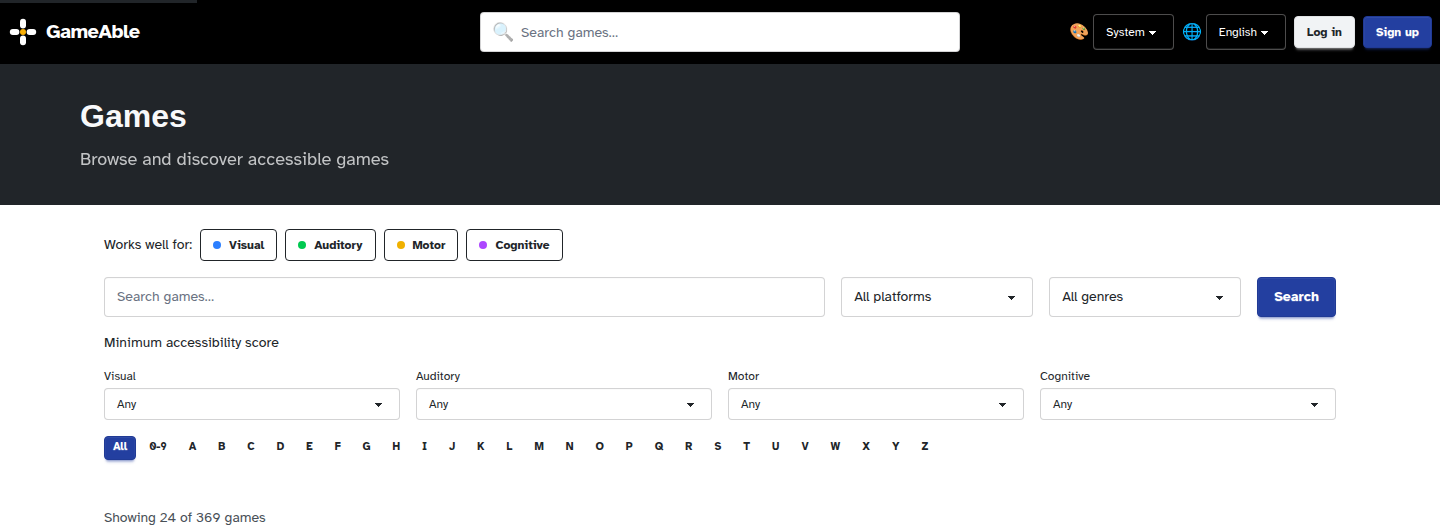The width and height of the screenshot is (1440, 530).
Task: Filter games starting with T
Action: click(746, 447)
